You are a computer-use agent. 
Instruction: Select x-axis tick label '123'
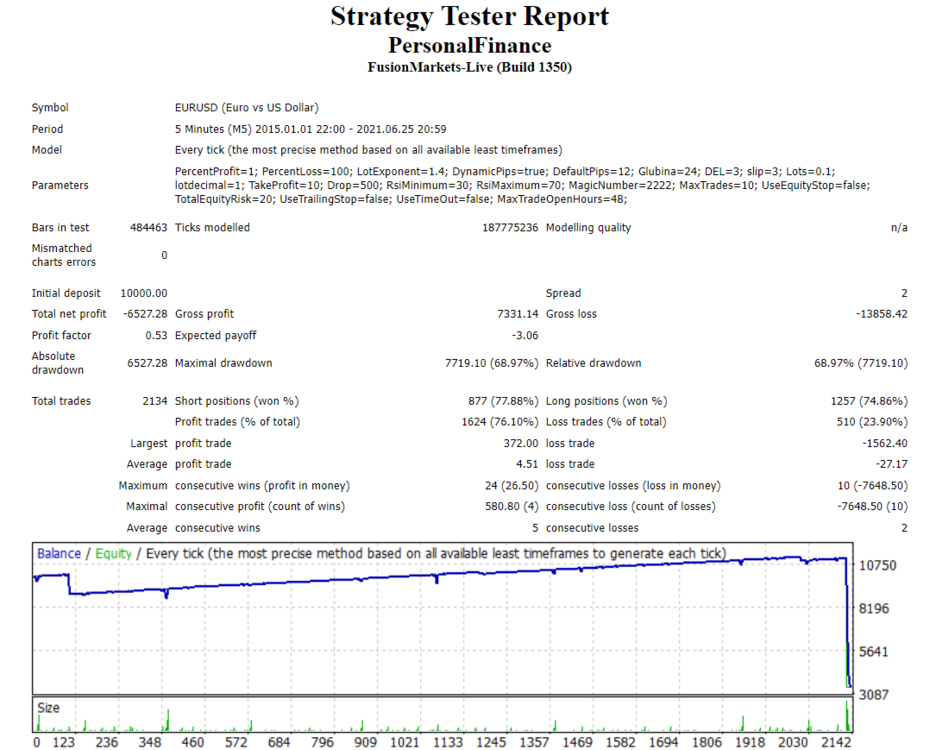[x=63, y=742]
